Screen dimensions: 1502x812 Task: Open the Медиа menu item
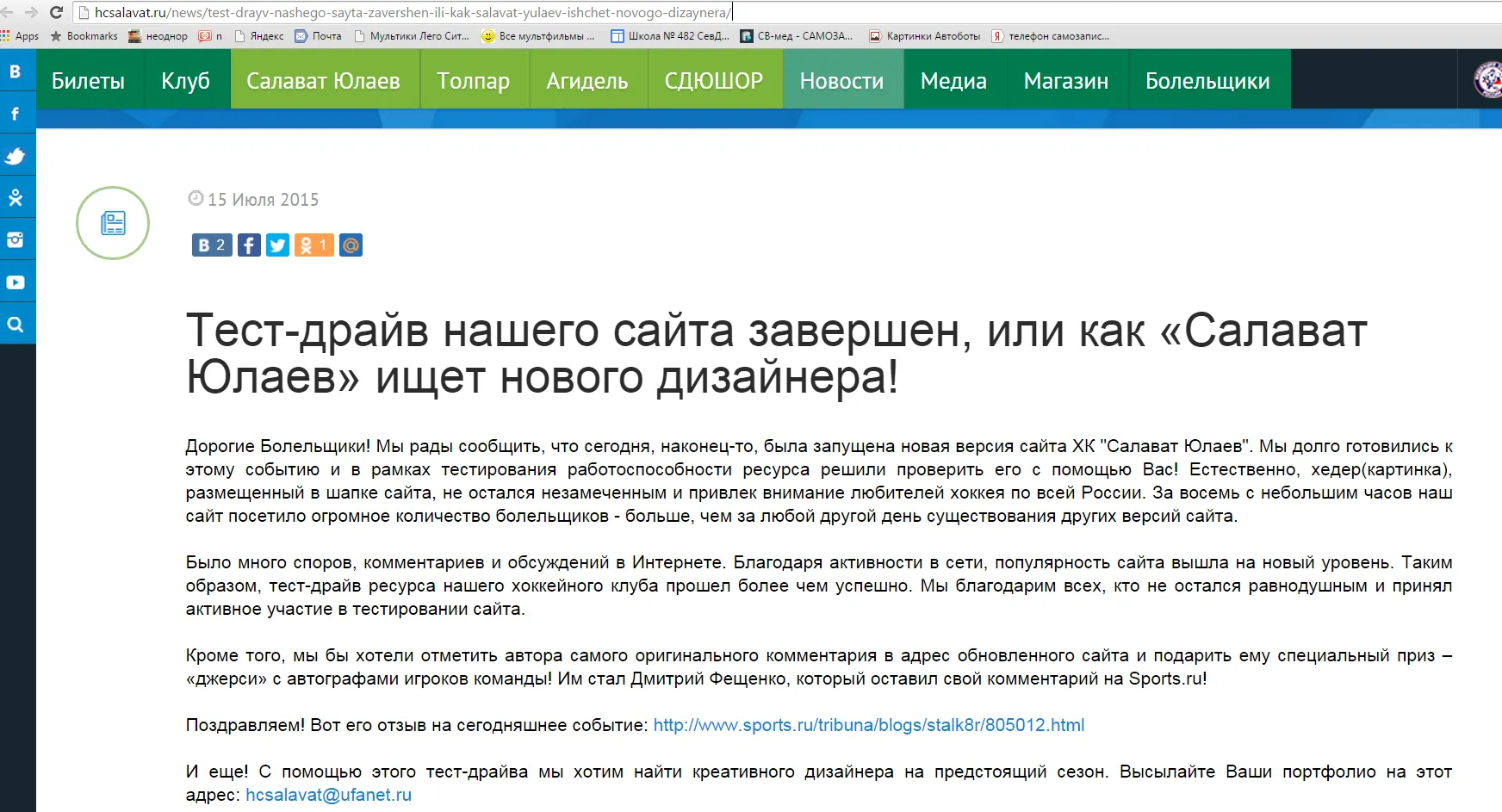coord(954,80)
